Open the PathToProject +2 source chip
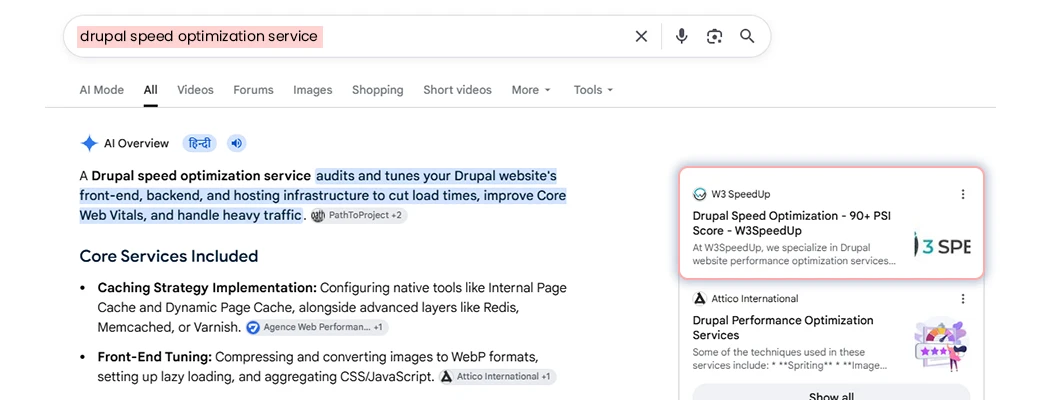 358,216
